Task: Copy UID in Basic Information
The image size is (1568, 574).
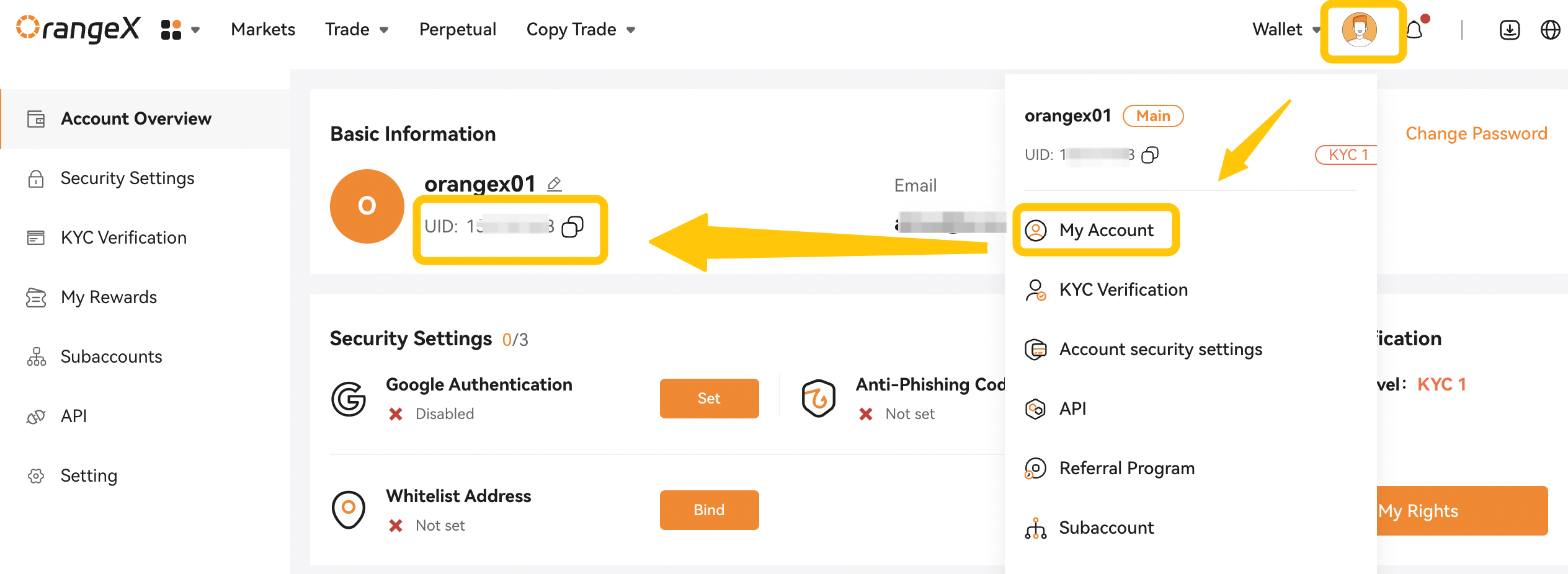Action: pyautogui.click(x=572, y=227)
